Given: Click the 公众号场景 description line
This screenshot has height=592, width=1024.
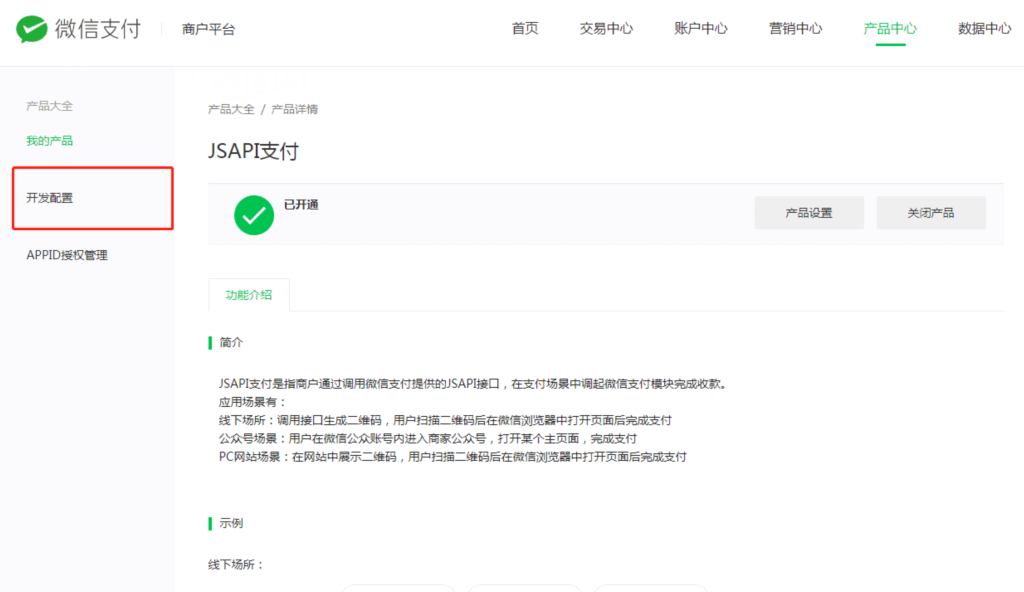Looking at the screenshot, I should pyautogui.click(x=428, y=438).
